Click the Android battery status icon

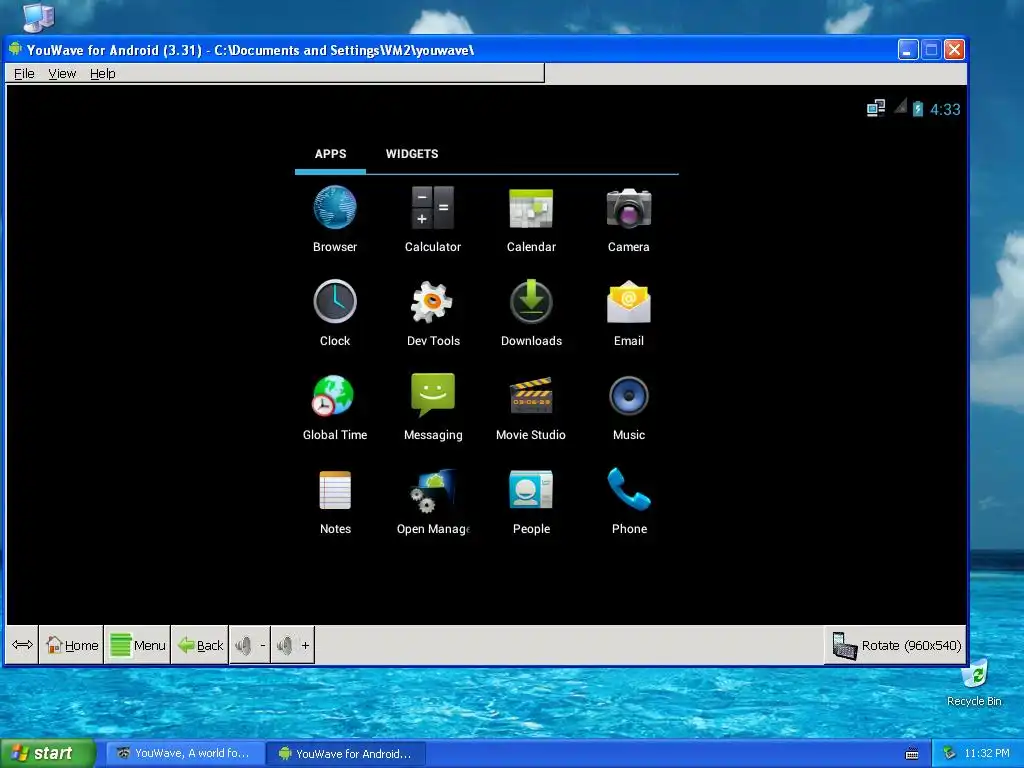pos(918,108)
